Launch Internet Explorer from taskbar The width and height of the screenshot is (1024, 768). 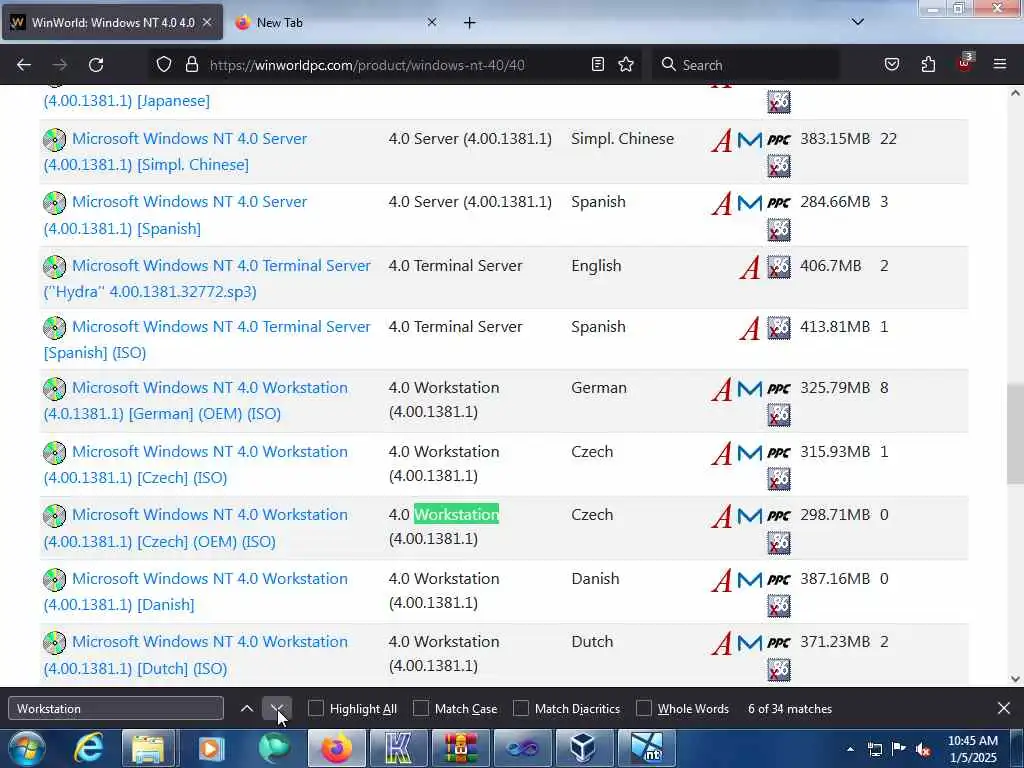[x=88, y=748]
